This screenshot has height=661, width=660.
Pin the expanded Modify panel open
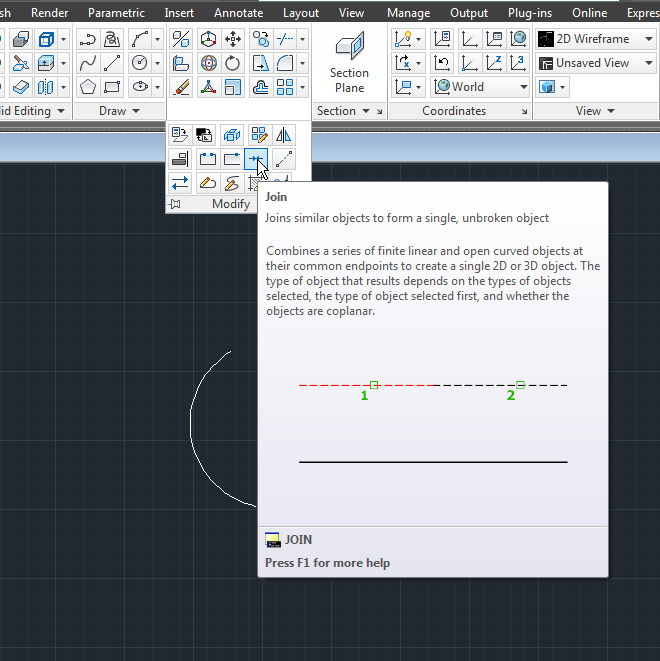coord(176,203)
